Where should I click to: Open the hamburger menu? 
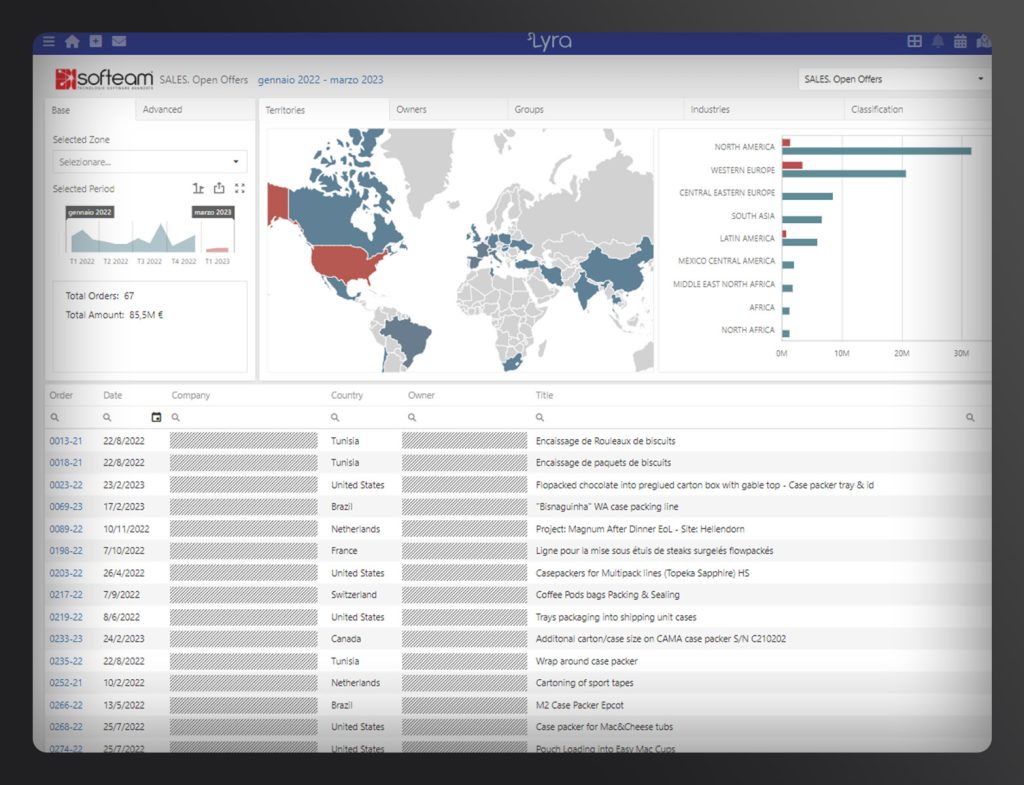click(x=48, y=41)
